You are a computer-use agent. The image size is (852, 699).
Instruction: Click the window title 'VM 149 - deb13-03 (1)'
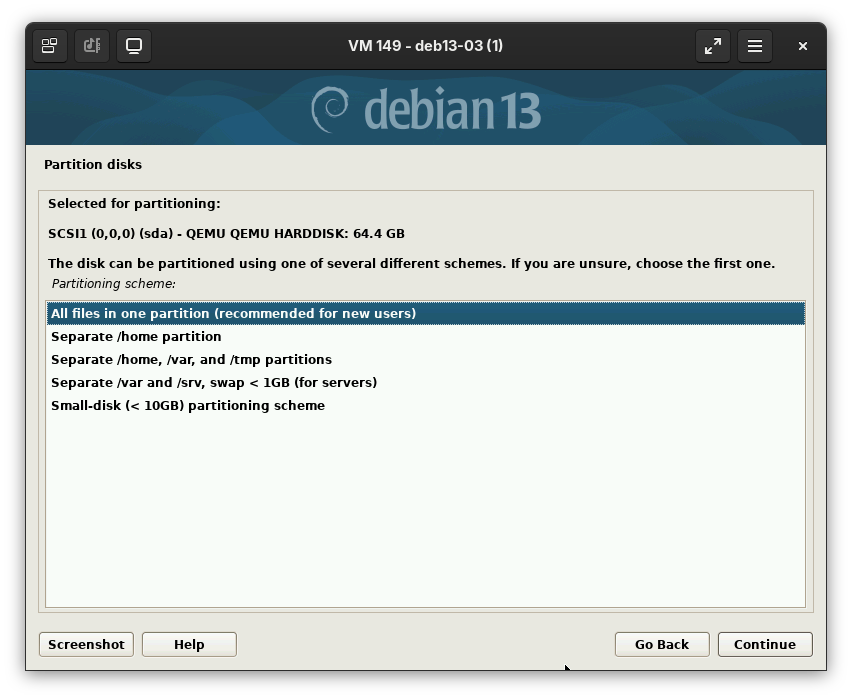[x=425, y=46]
